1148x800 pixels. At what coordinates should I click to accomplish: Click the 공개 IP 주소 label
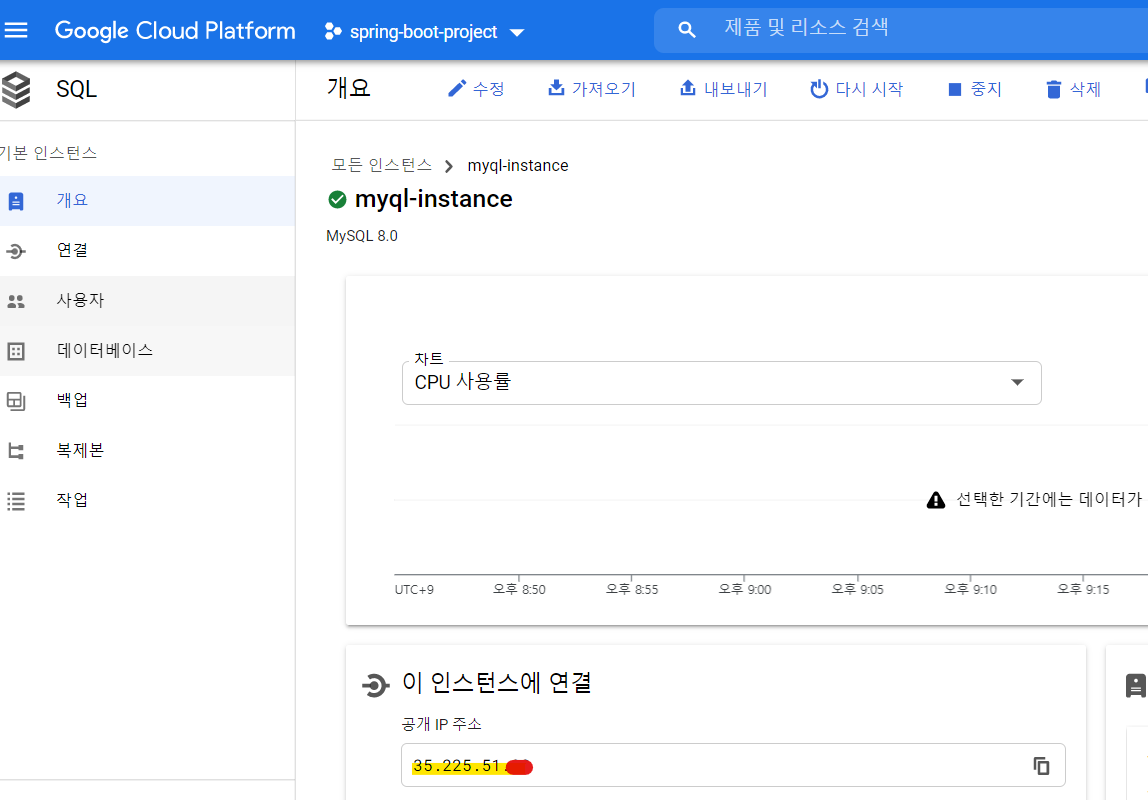coord(441,724)
